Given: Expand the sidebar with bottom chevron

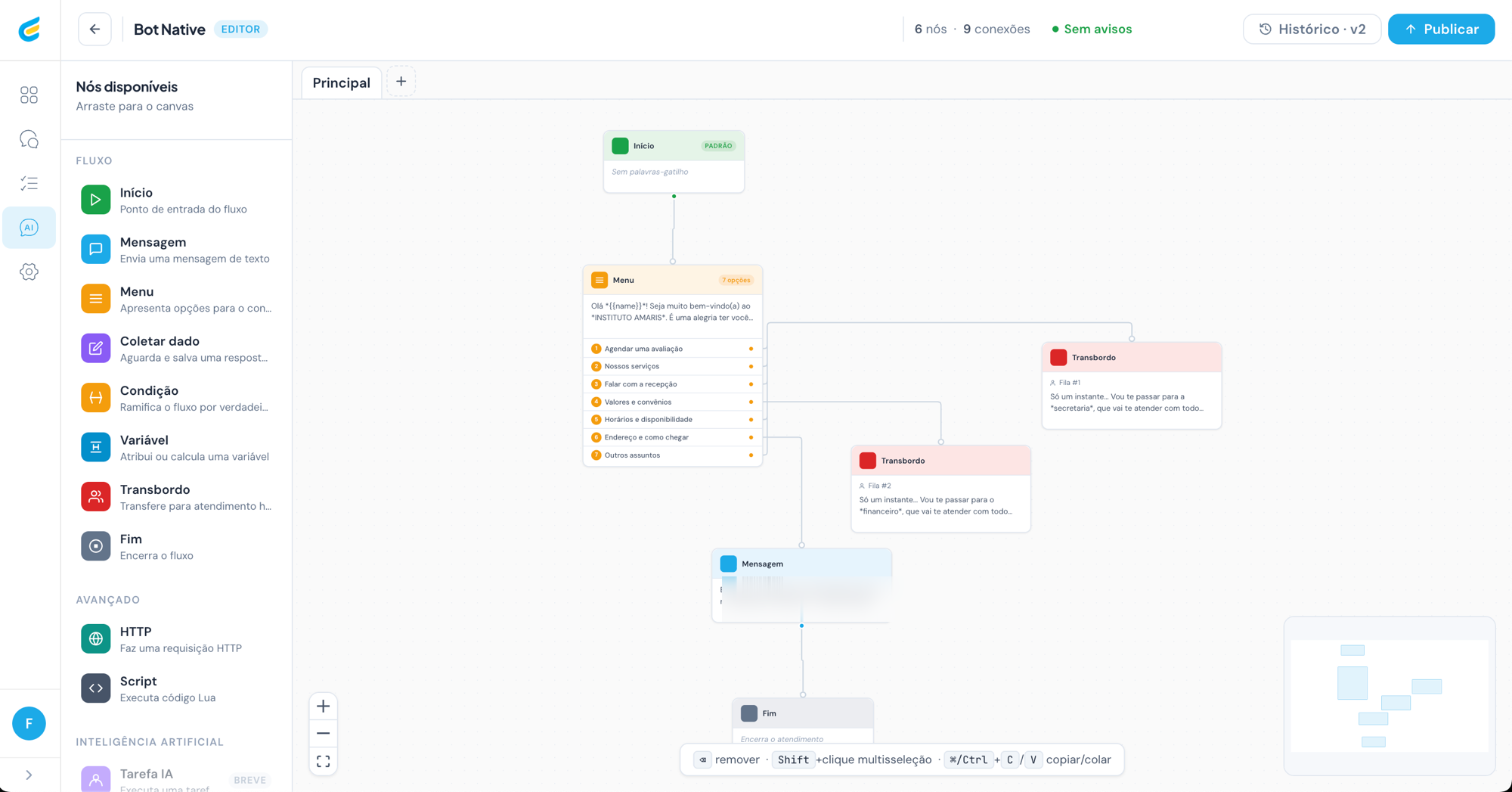Looking at the screenshot, I should coord(29,775).
